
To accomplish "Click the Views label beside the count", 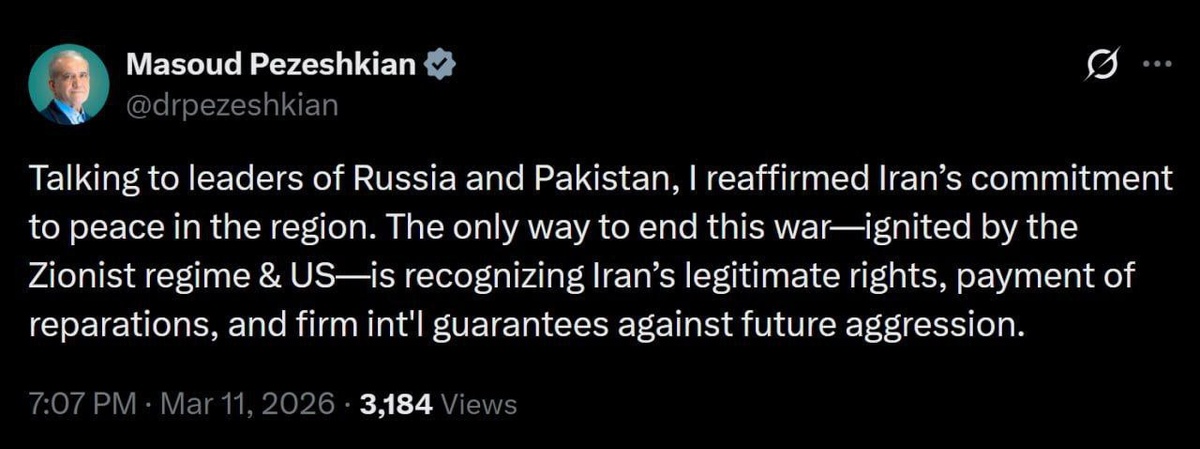I will (x=479, y=404).
